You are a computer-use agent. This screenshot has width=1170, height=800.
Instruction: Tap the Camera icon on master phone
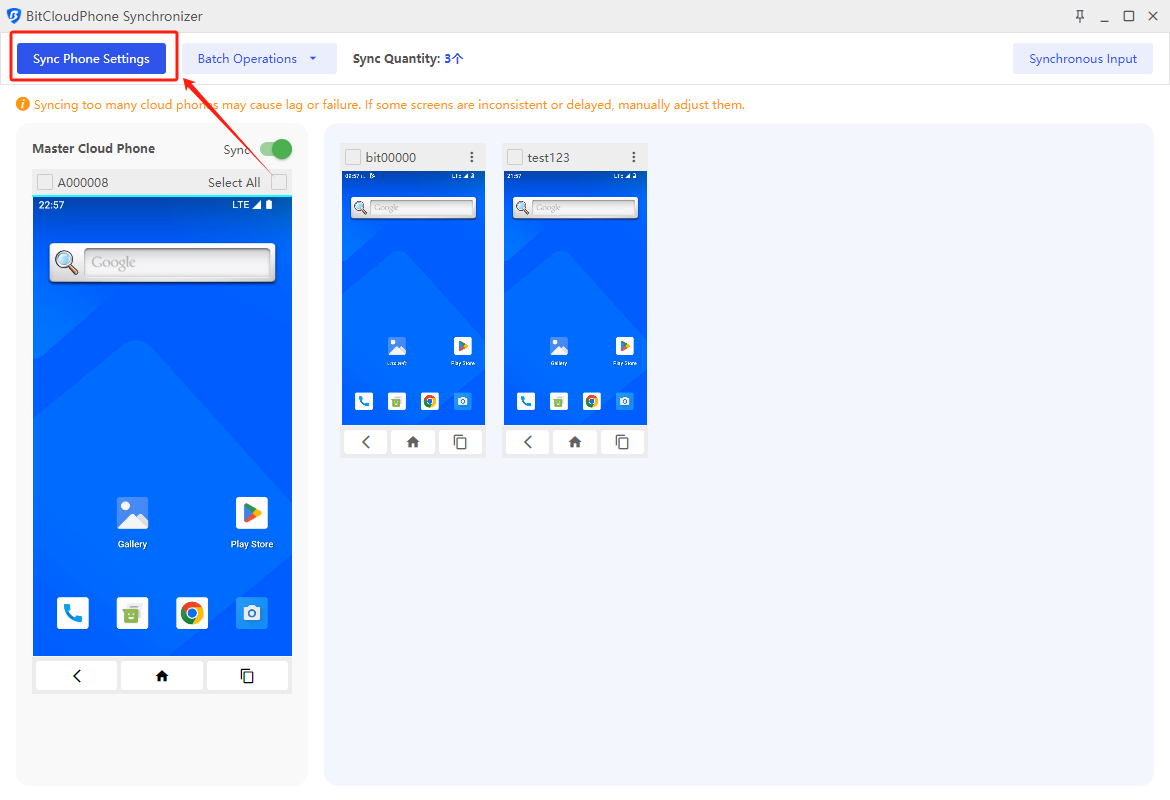tap(252, 613)
